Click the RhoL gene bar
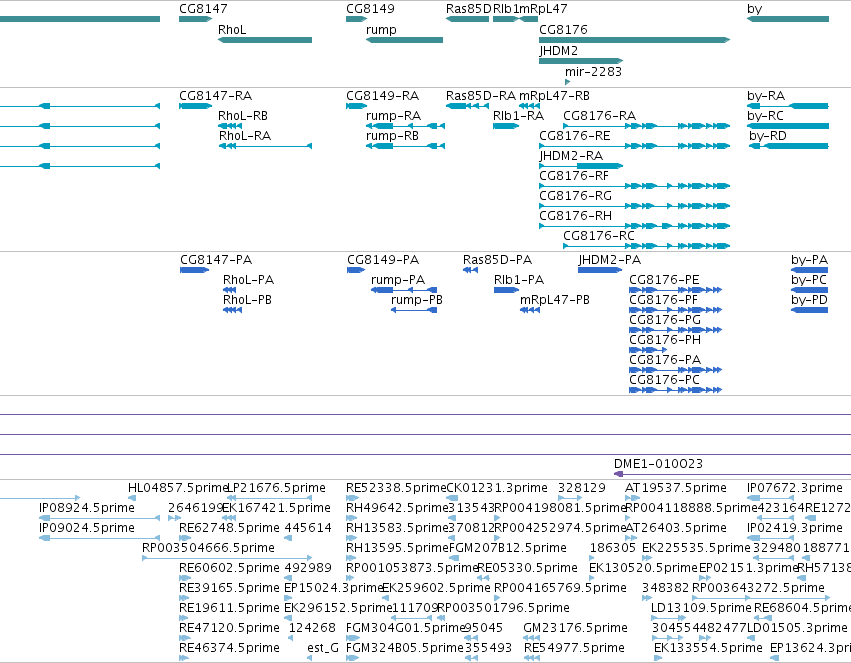 (265, 40)
